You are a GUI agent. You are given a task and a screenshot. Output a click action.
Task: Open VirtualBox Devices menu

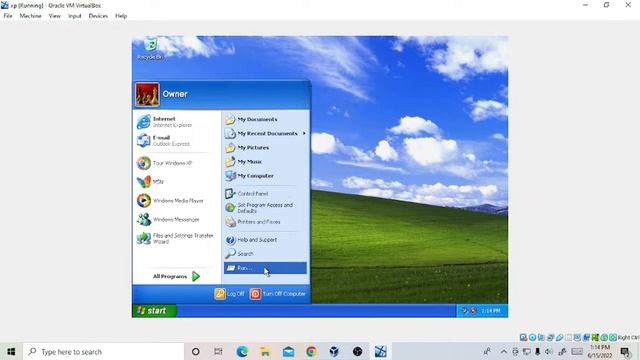point(98,16)
